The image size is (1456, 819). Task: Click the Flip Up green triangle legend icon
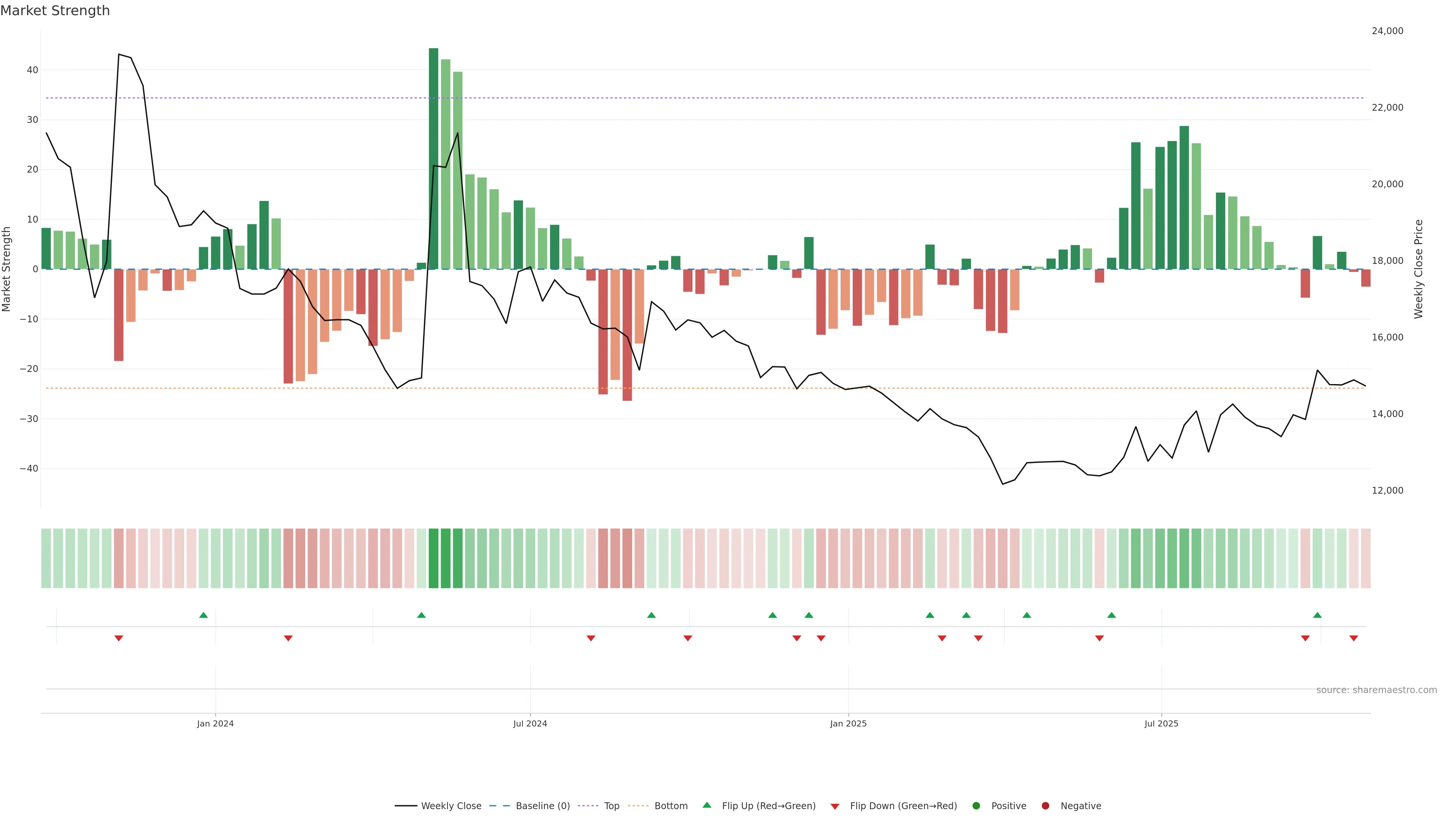tap(706, 805)
